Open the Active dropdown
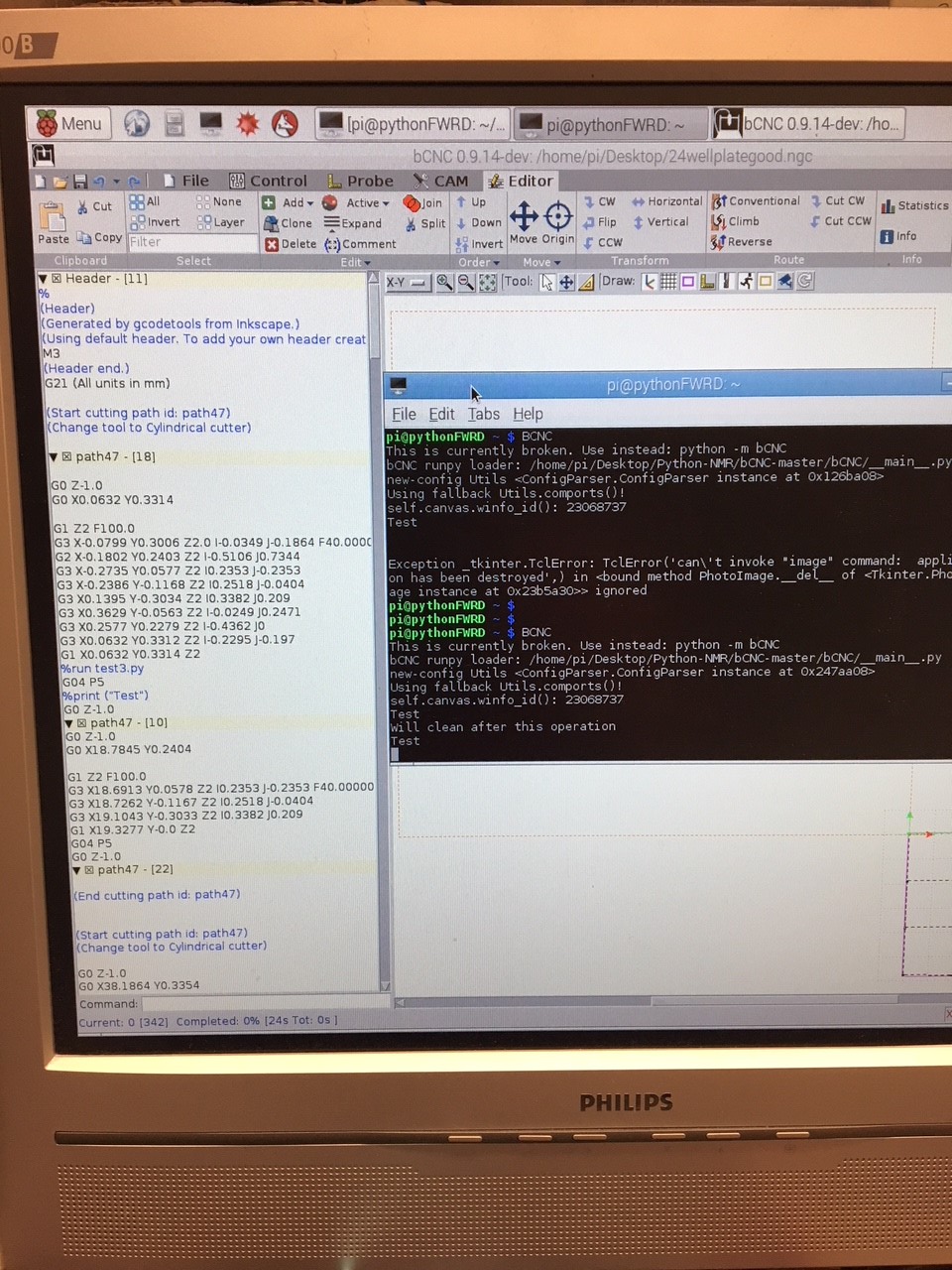This screenshot has width=952, height=1270. pos(356,202)
